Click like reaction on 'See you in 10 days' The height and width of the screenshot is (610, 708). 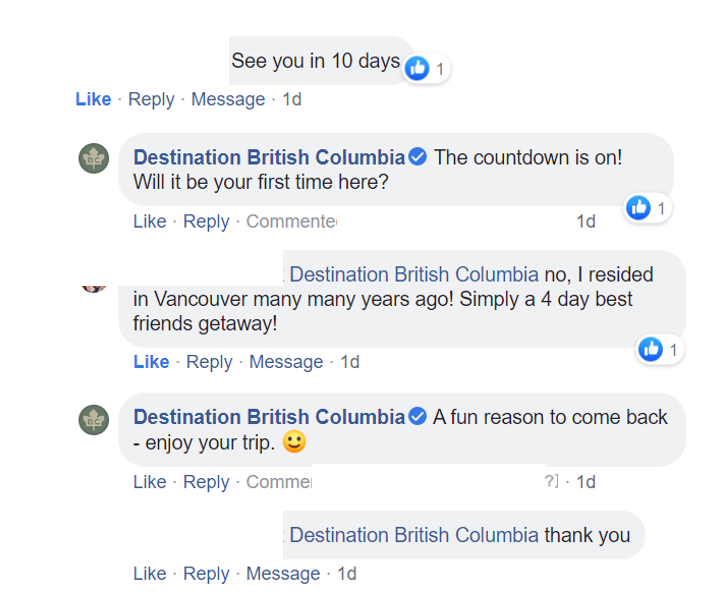pyautogui.click(x=417, y=68)
